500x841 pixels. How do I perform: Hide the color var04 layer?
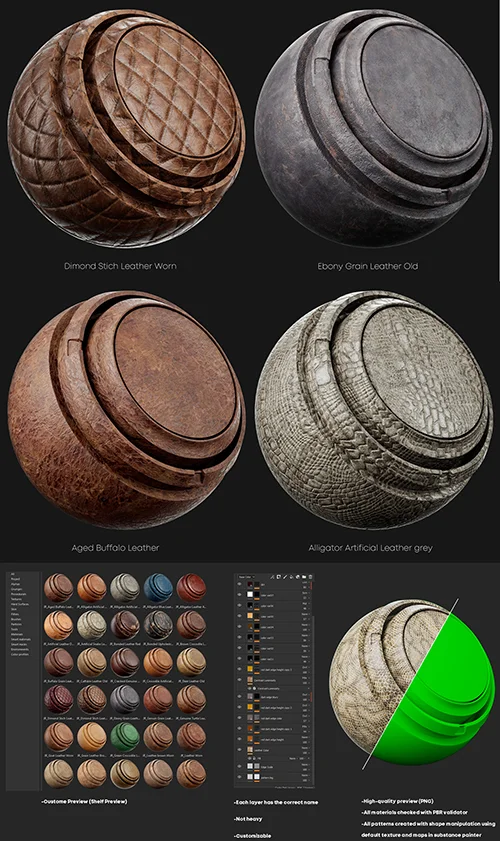click(x=239, y=626)
